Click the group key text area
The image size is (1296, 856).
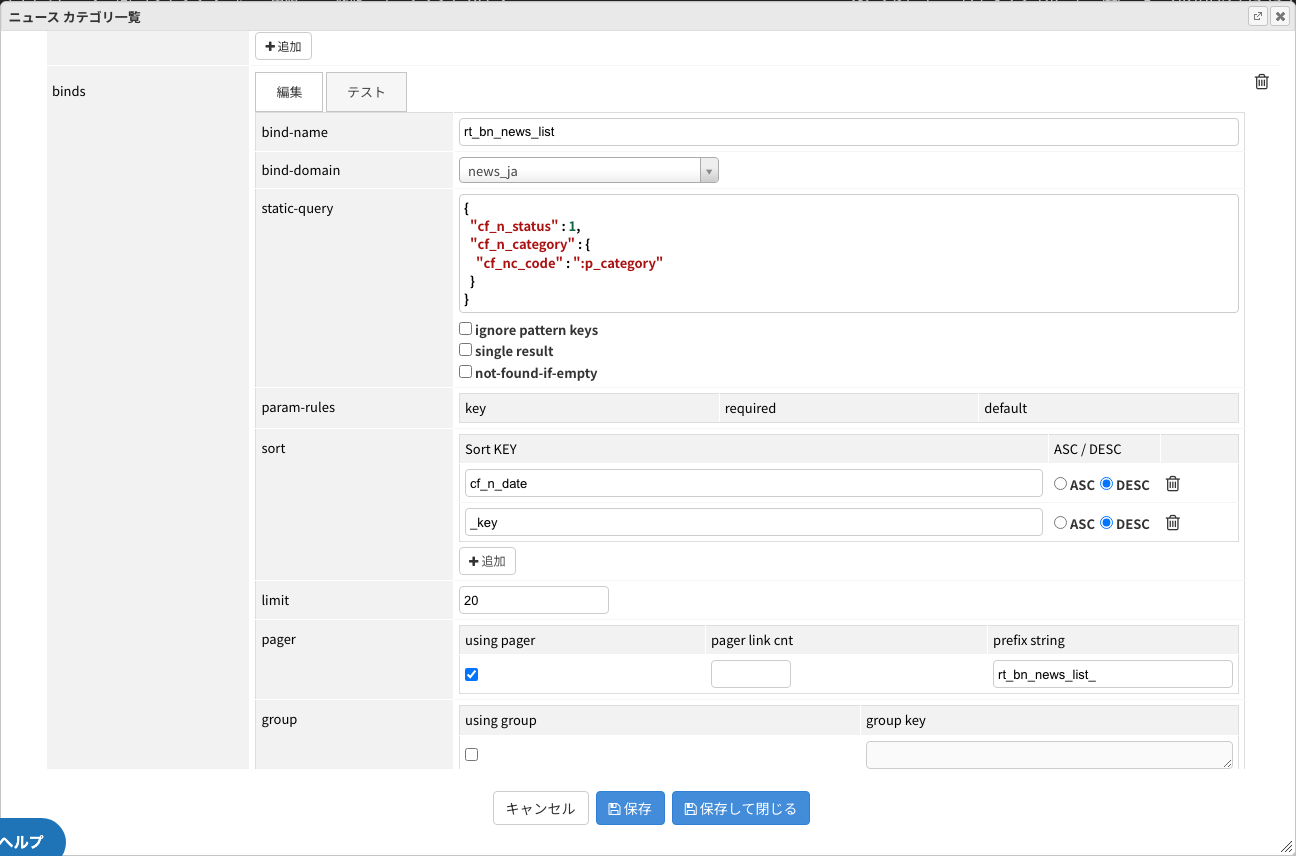(x=1049, y=755)
